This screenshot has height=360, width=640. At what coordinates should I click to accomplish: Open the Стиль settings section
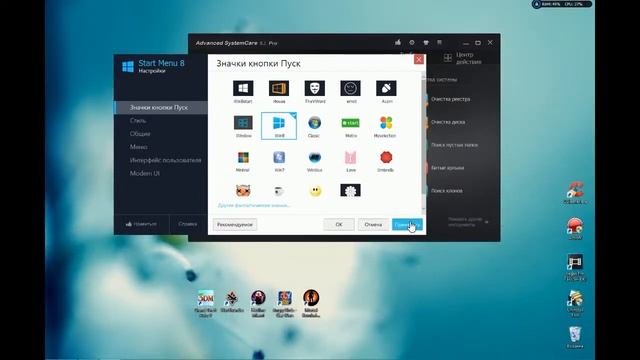138,120
